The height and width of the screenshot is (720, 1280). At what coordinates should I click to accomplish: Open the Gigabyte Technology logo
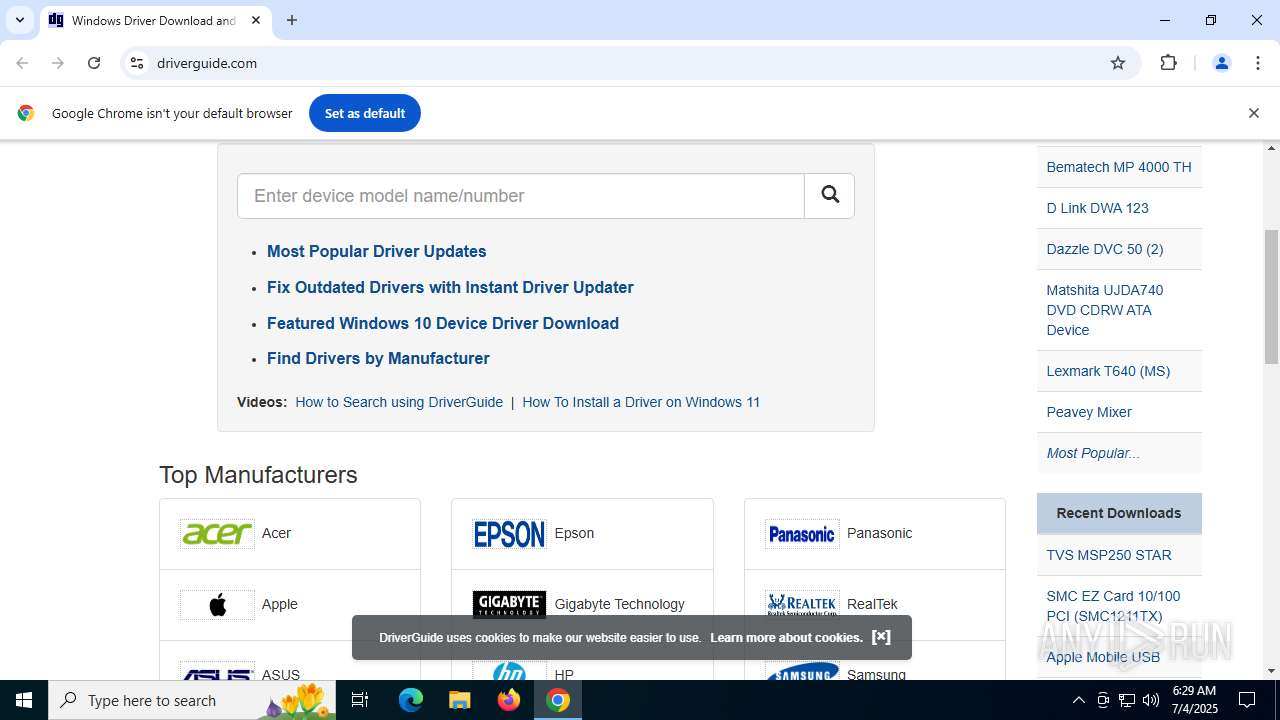click(x=509, y=605)
